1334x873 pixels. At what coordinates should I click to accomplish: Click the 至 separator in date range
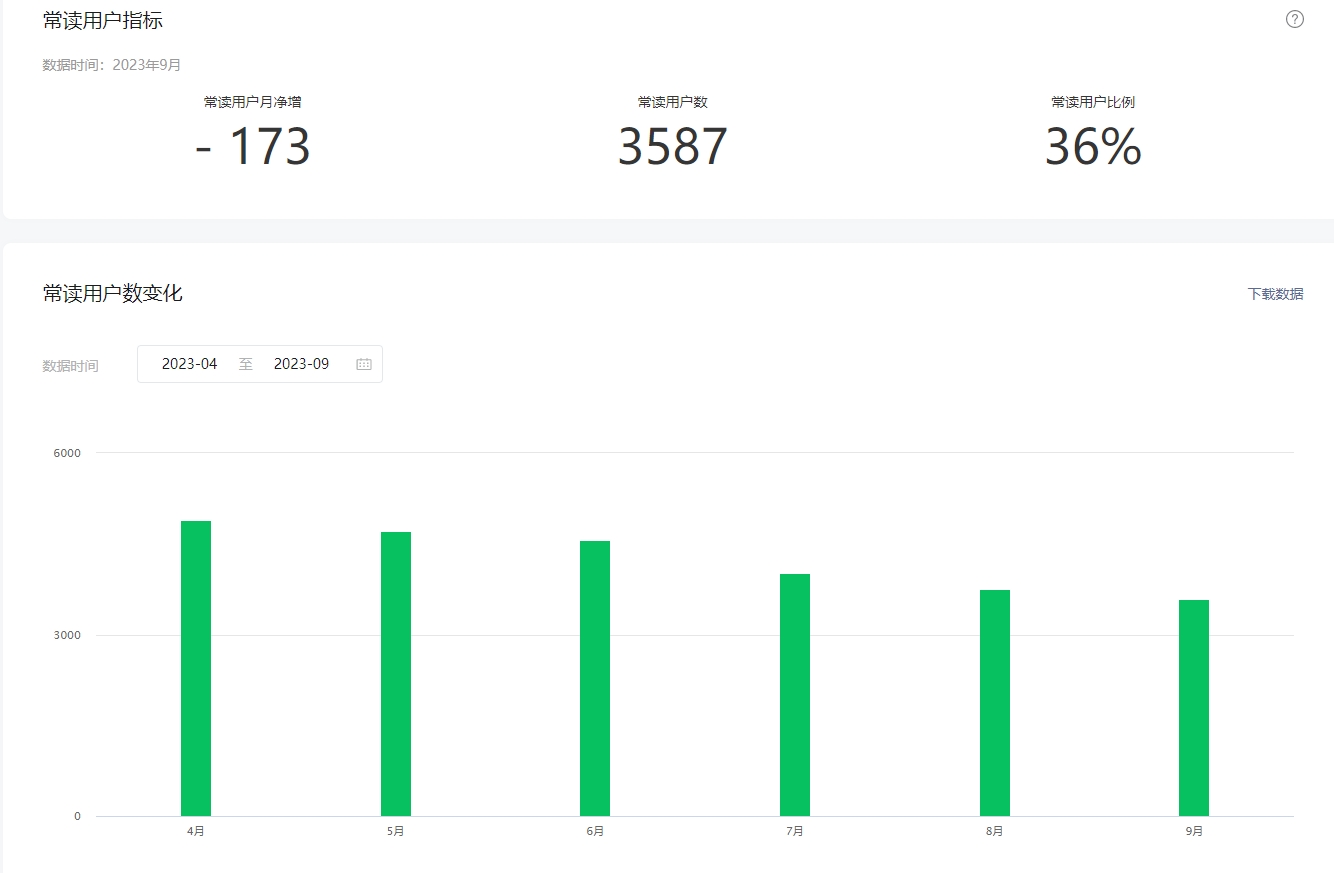[246, 364]
